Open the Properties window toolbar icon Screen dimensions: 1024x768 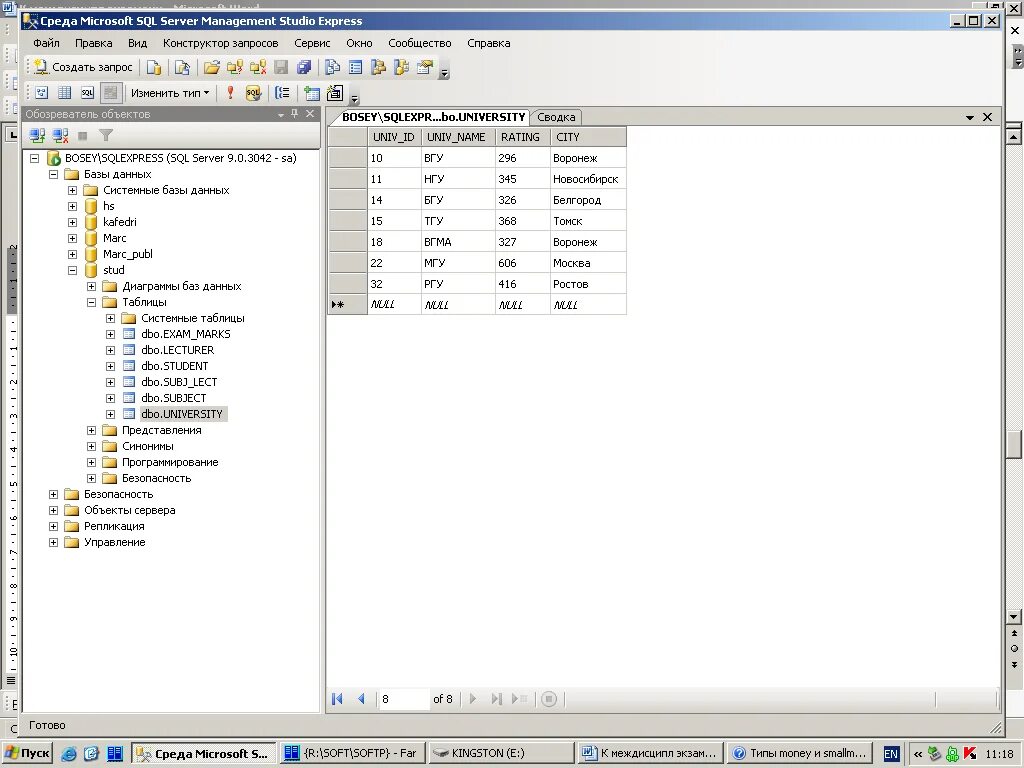point(424,67)
